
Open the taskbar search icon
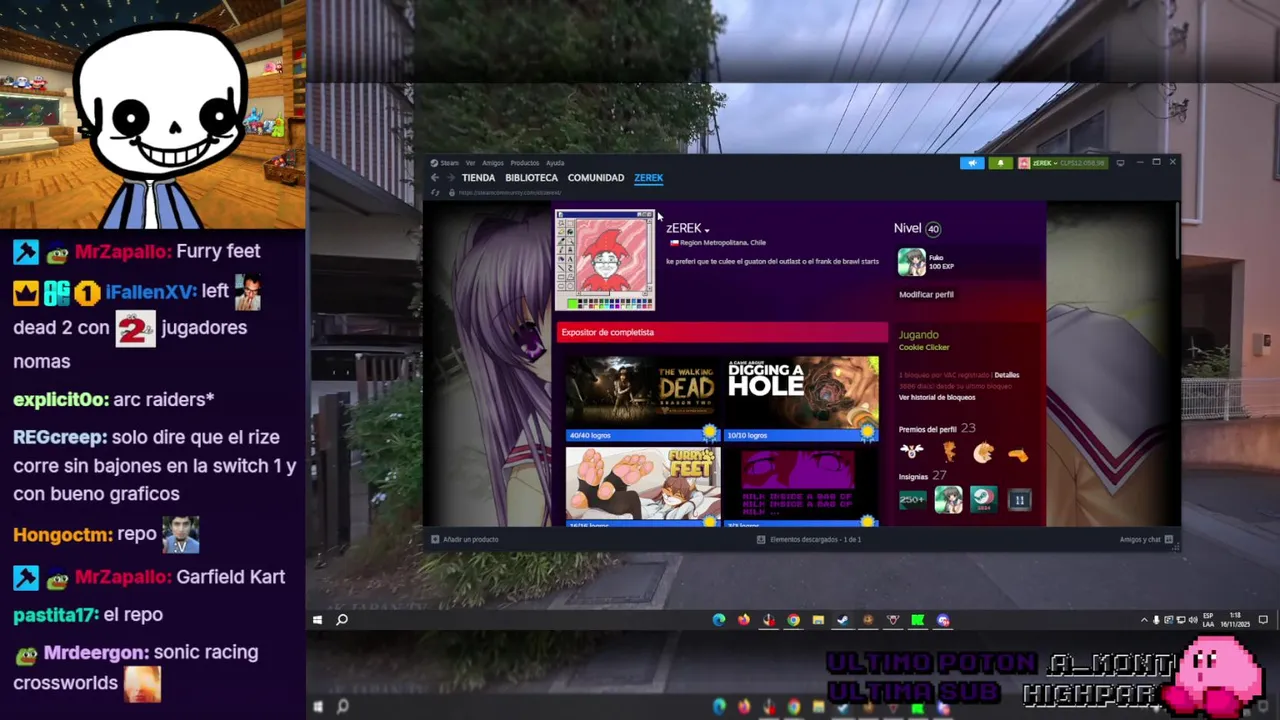(342, 620)
